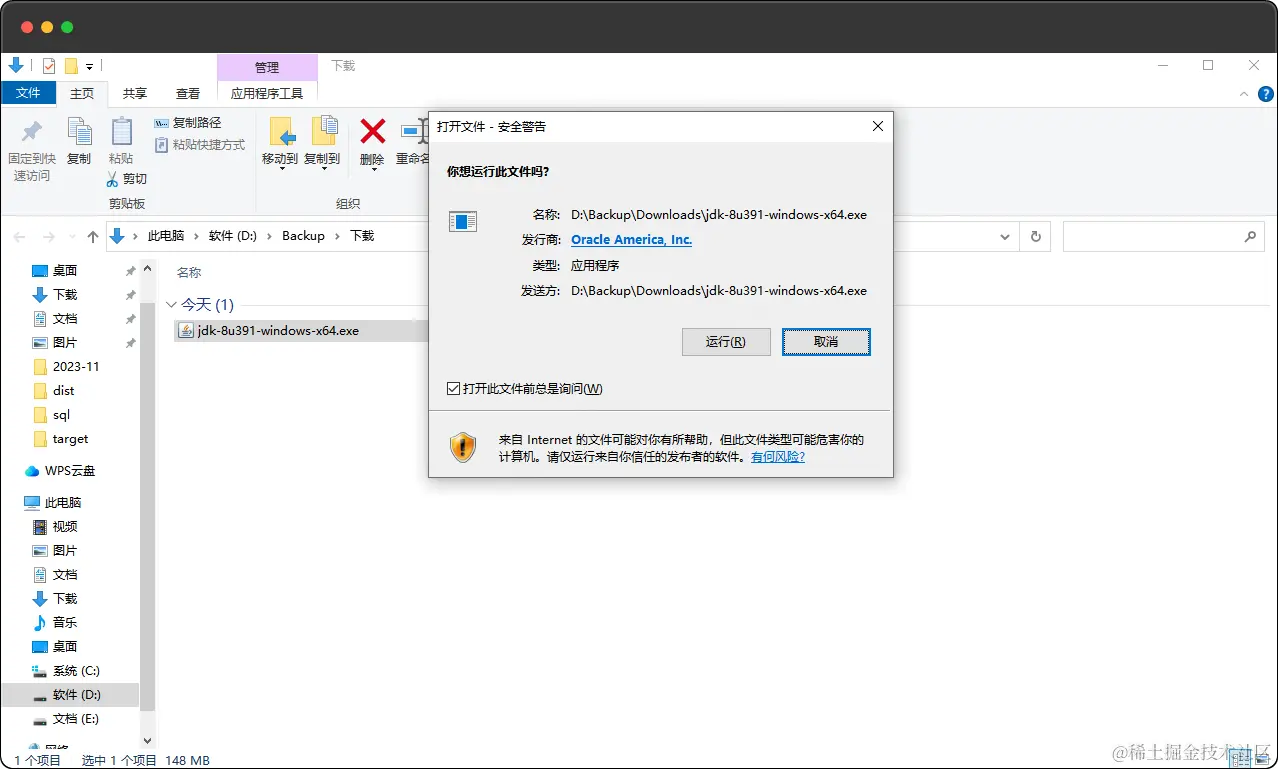Click the Copy icon in ribbon

point(79,131)
